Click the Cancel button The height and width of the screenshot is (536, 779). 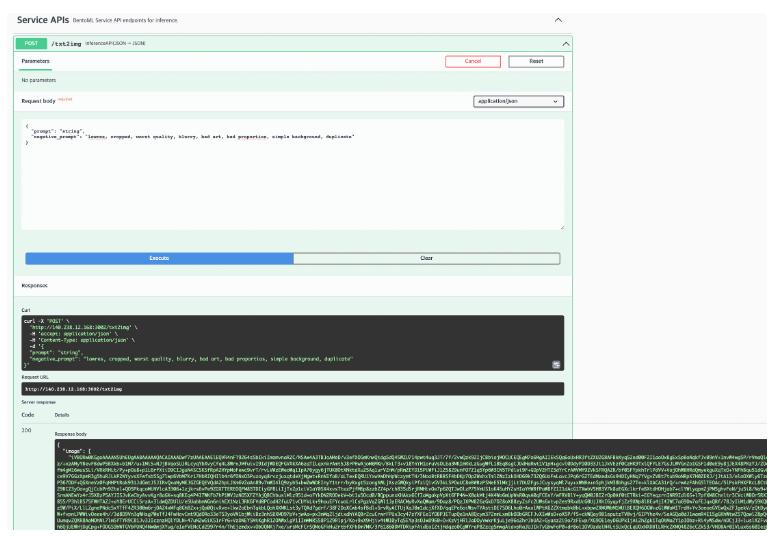(x=472, y=62)
